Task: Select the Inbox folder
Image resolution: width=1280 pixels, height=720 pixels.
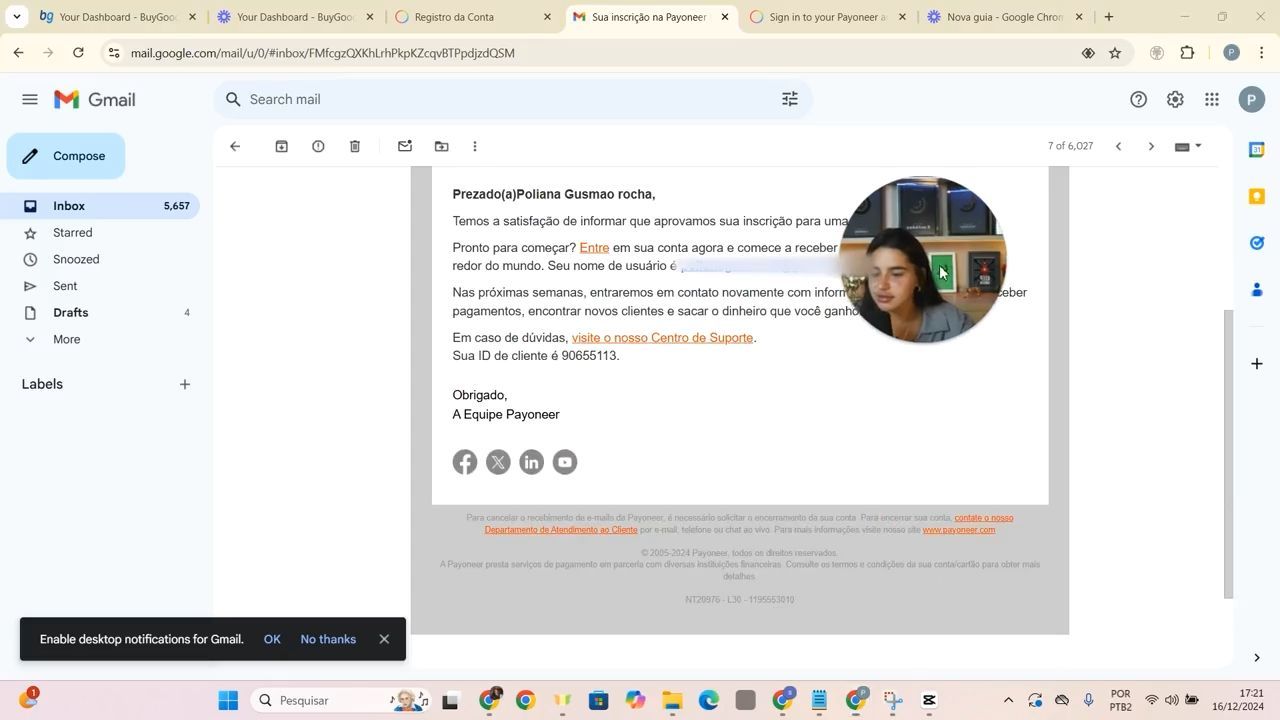Action: pos(100,206)
